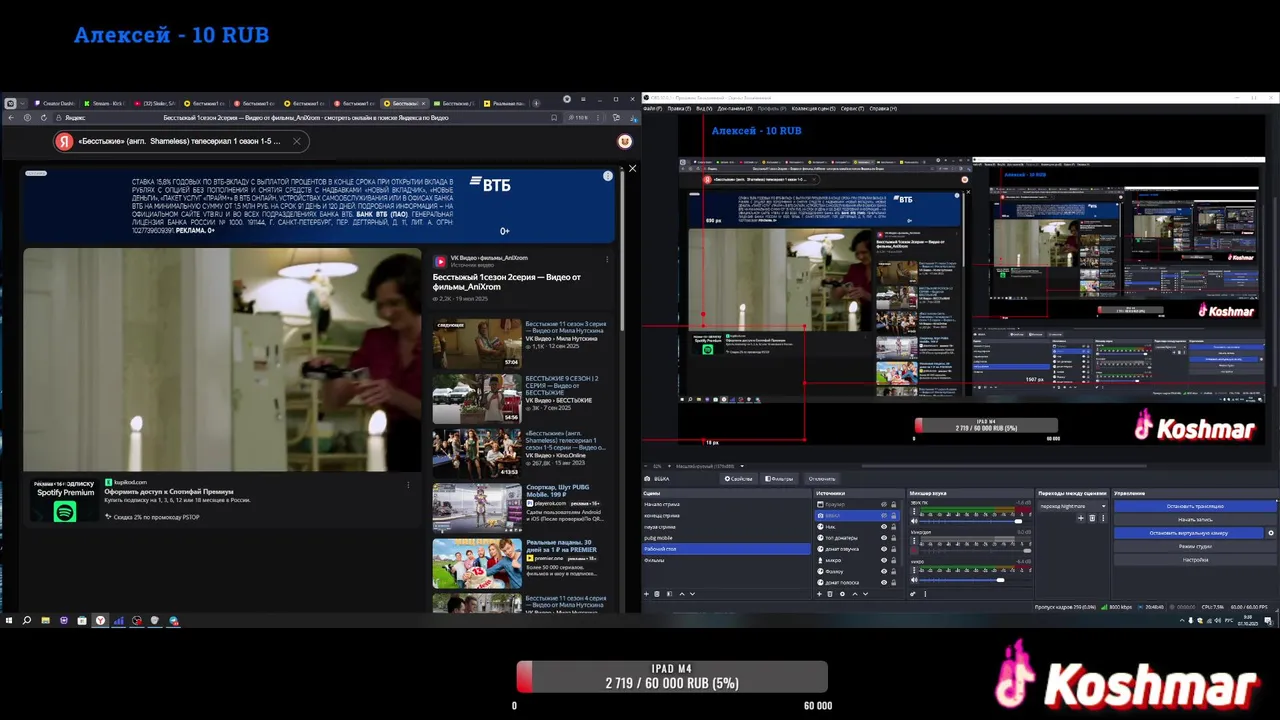1280x720 pixels.
Task: Delete selected source using trash icon
Action: pos(830,594)
